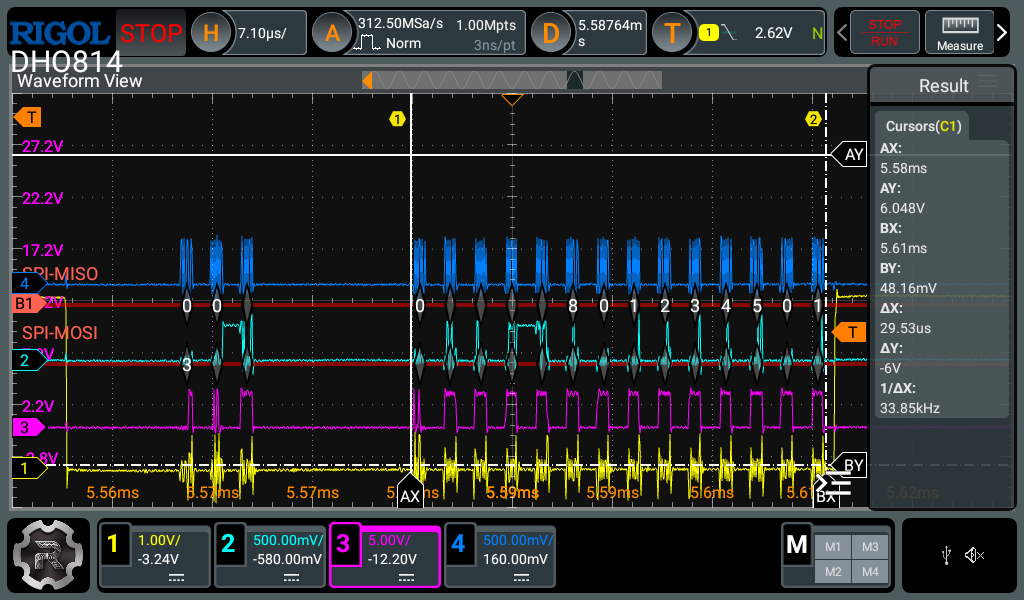Click the STOP/RUN button
The height and width of the screenshot is (600, 1024).
click(884, 33)
